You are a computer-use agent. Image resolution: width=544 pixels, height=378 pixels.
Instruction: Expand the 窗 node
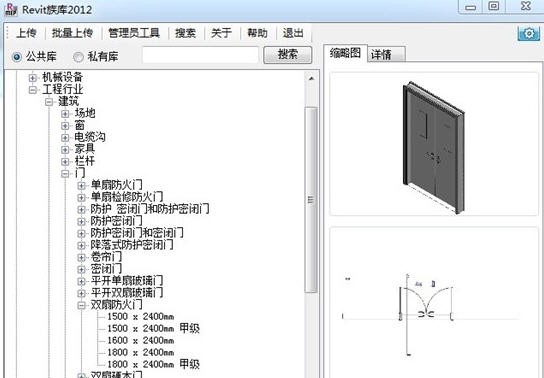pos(65,126)
